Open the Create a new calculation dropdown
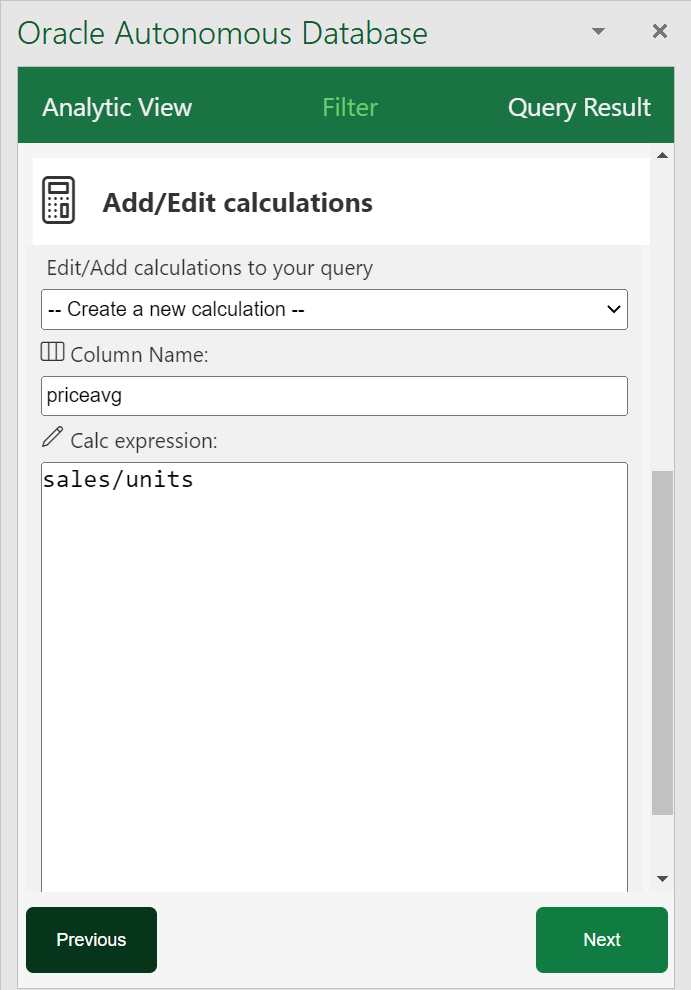 pos(334,309)
